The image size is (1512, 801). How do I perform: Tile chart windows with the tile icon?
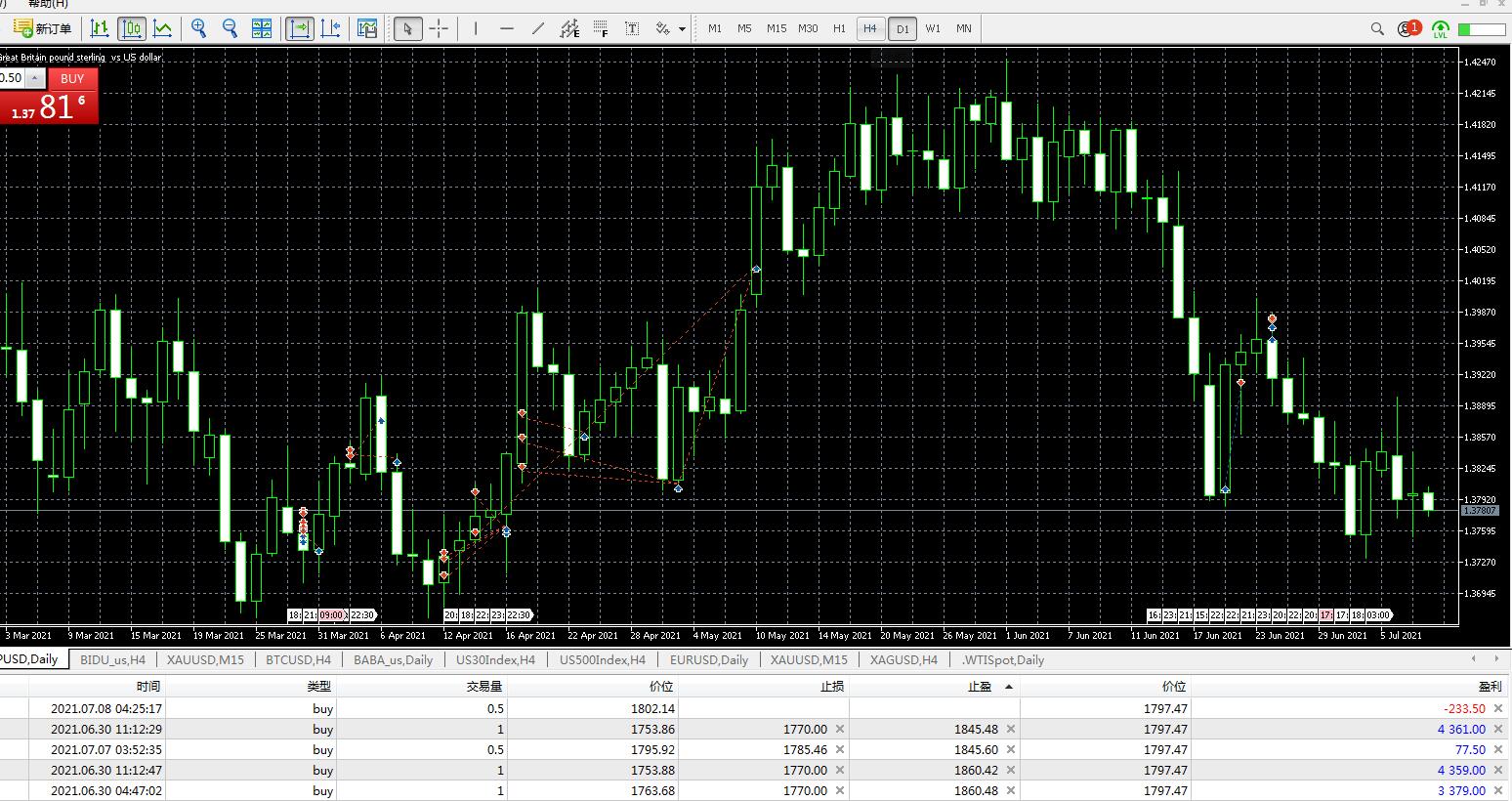tap(262, 28)
